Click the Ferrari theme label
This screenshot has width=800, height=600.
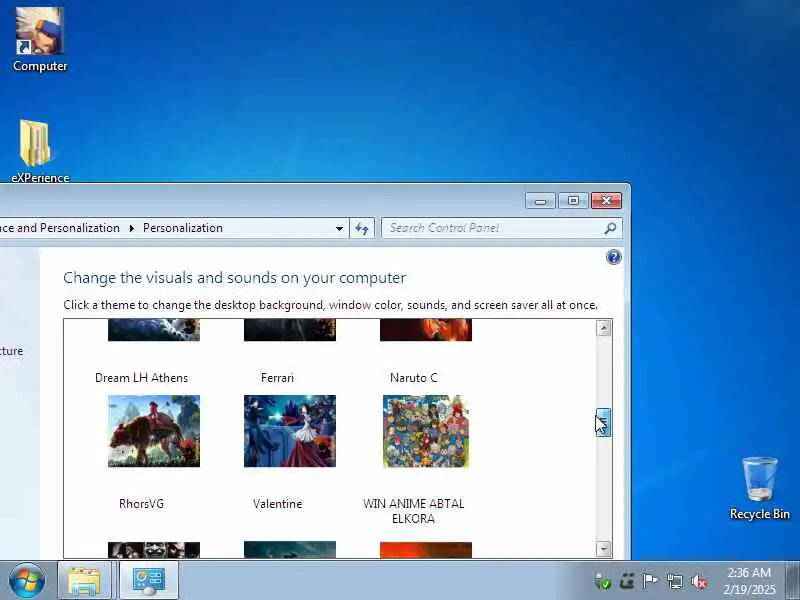click(x=278, y=378)
